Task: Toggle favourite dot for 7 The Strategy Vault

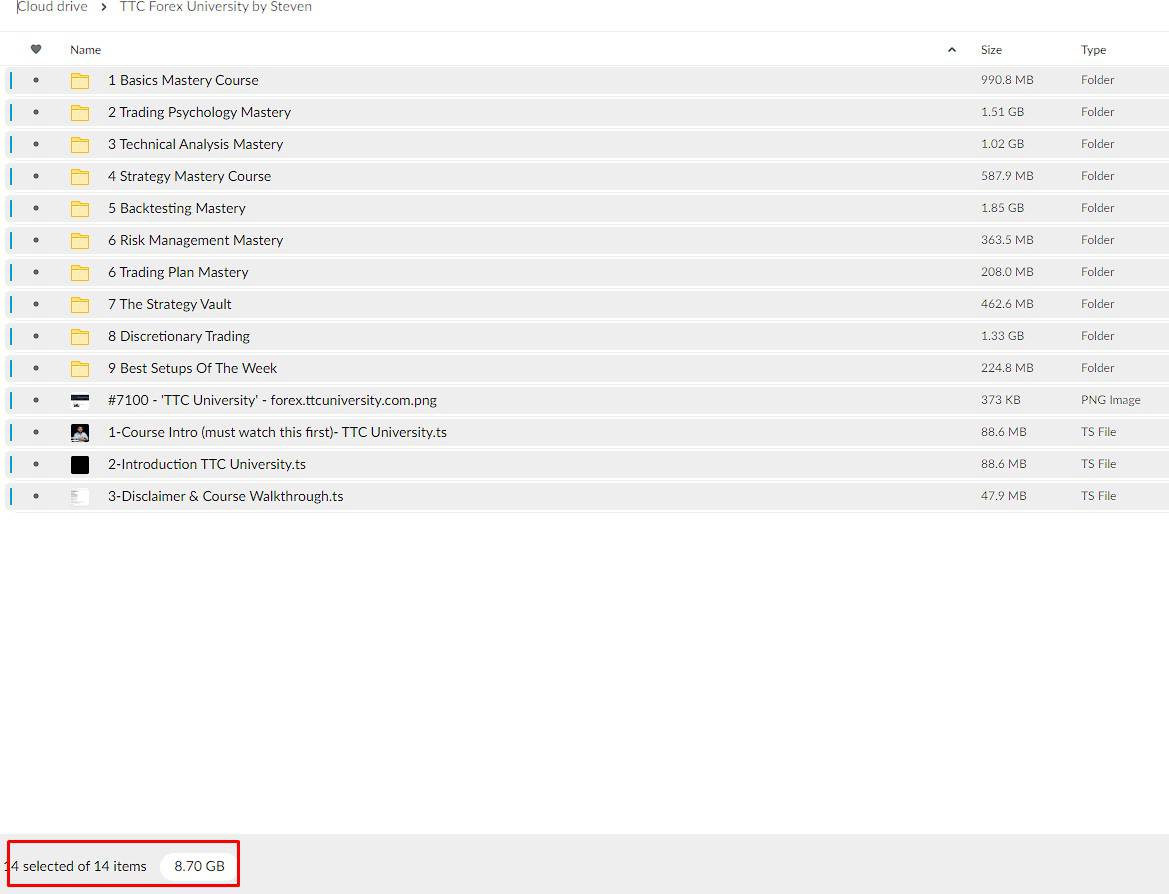Action: click(36, 304)
